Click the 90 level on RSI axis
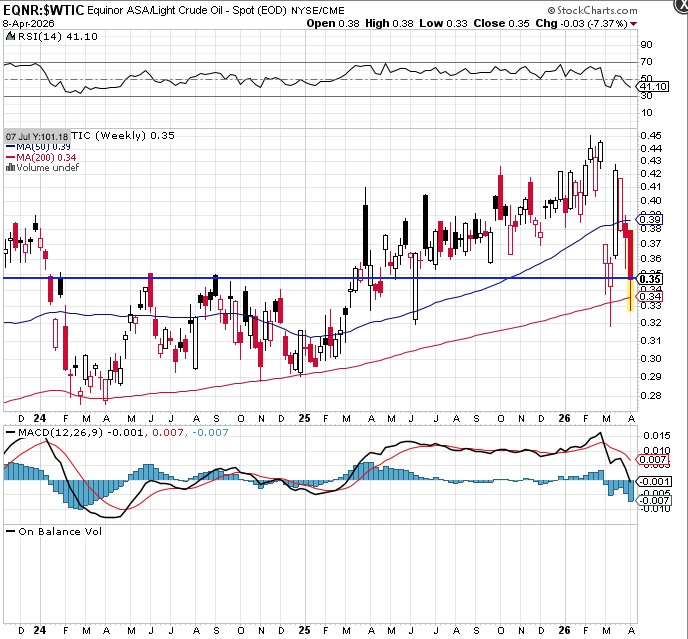This screenshot has height=639, width=688. click(646, 45)
